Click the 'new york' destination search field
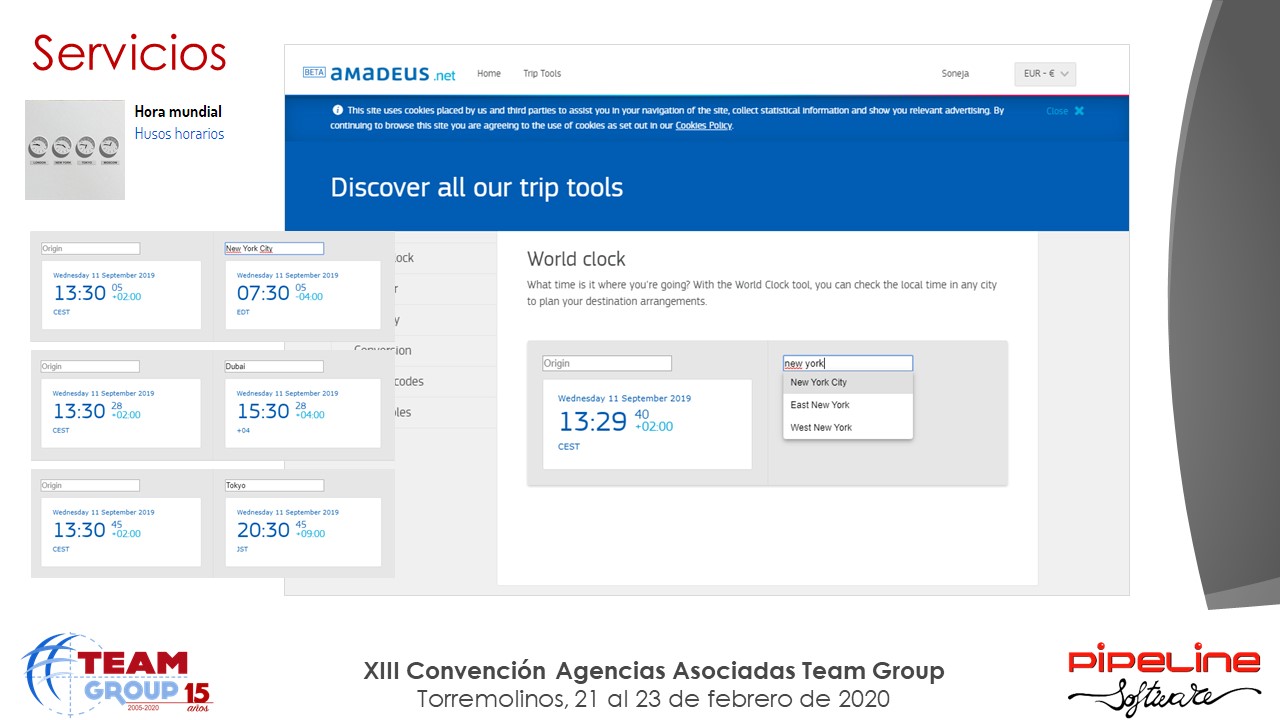 coord(848,363)
